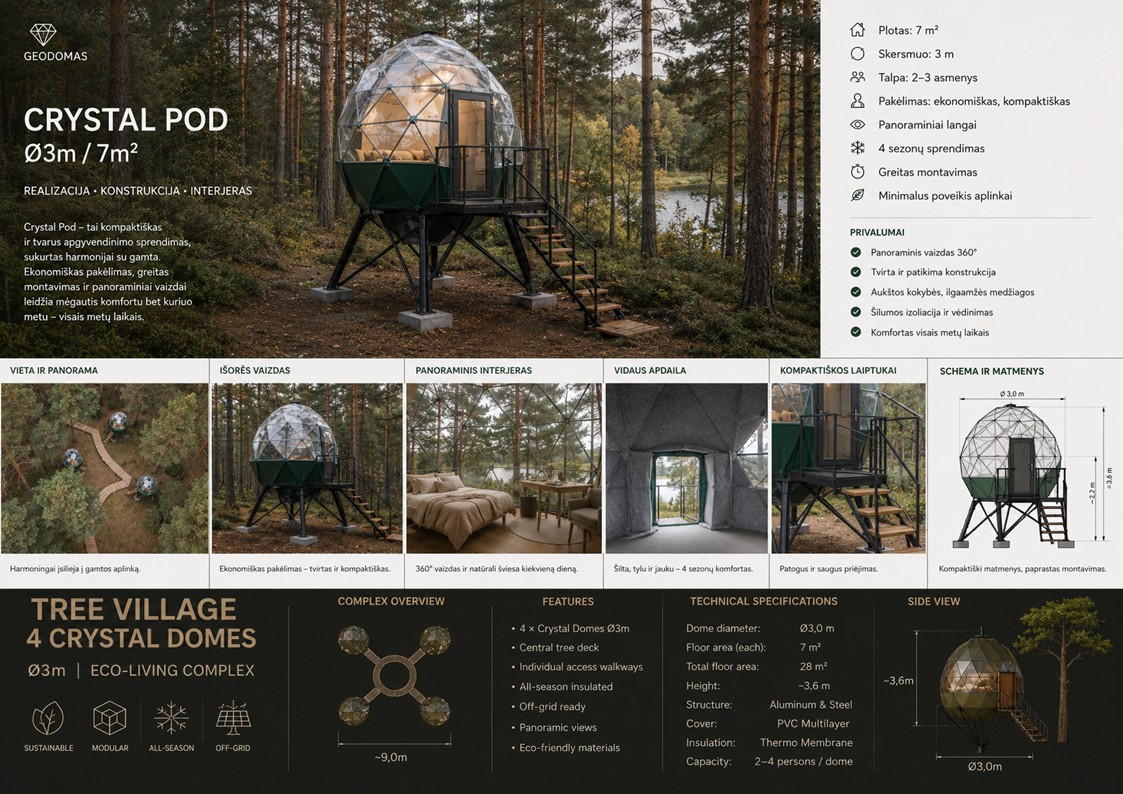Image resolution: width=1123 pixels, height=794 pixels.
Task: Click the ~9,0m dimension label
Action: [x=391, y=757]
